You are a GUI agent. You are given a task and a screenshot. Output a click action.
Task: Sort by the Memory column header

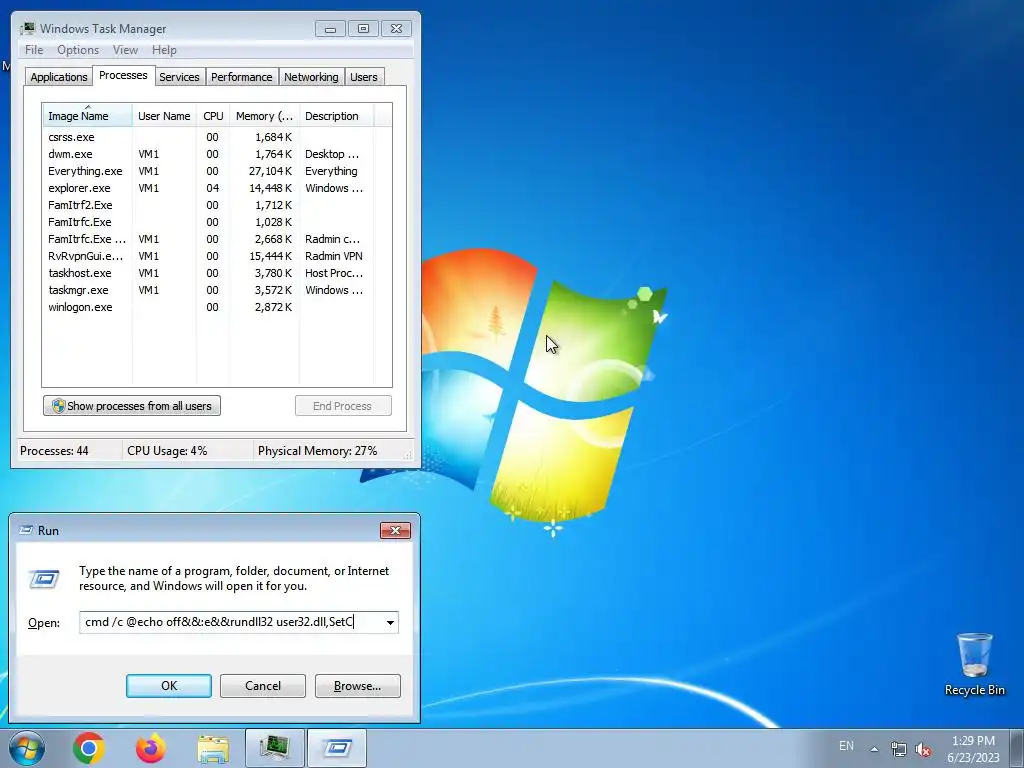point(264,116)
